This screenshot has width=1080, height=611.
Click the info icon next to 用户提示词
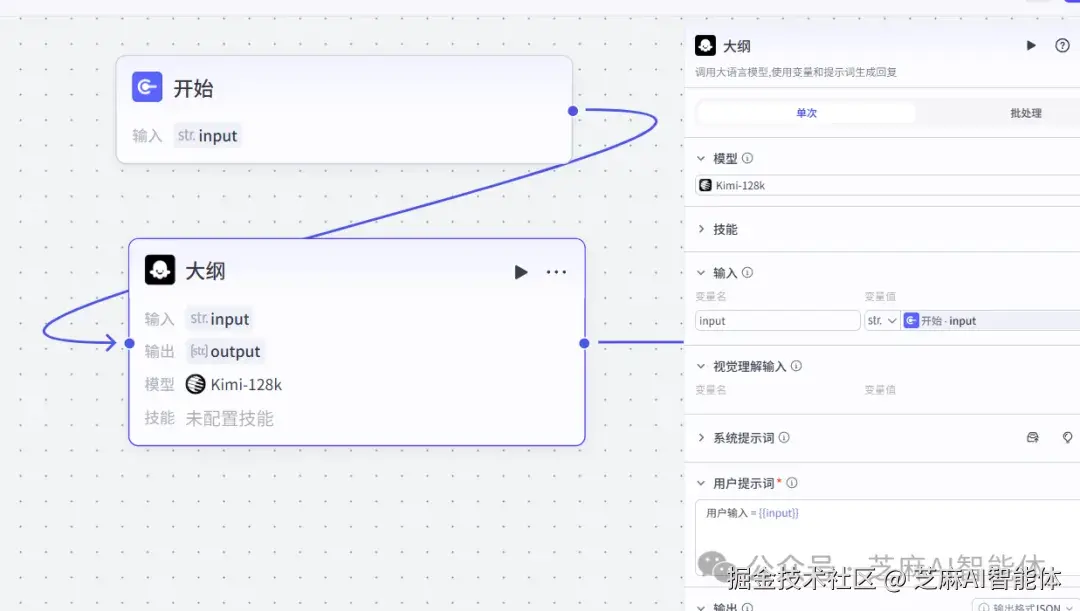[791, 482]
